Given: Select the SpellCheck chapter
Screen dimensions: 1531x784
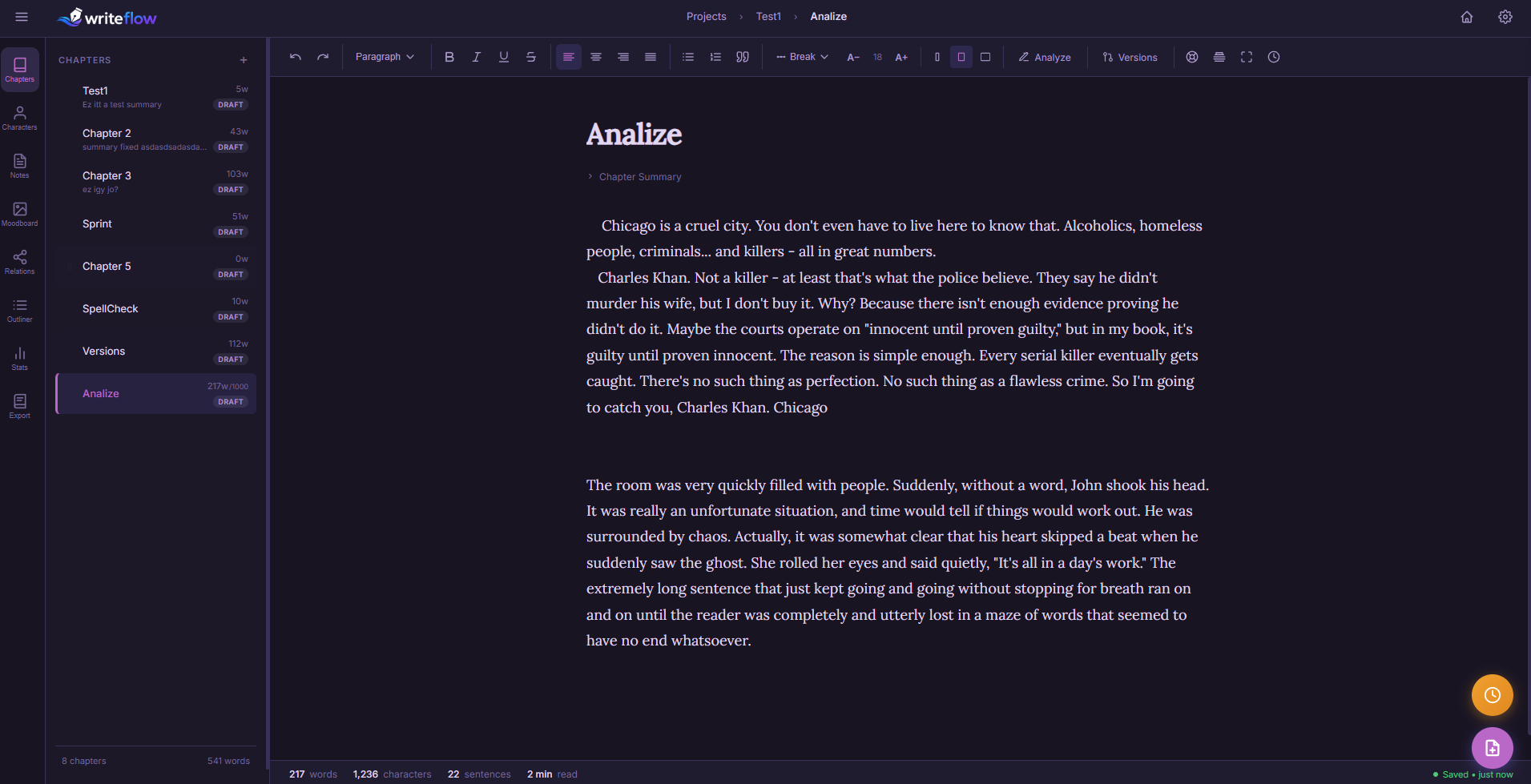Looking at the screenshot, I should [156, 308].
